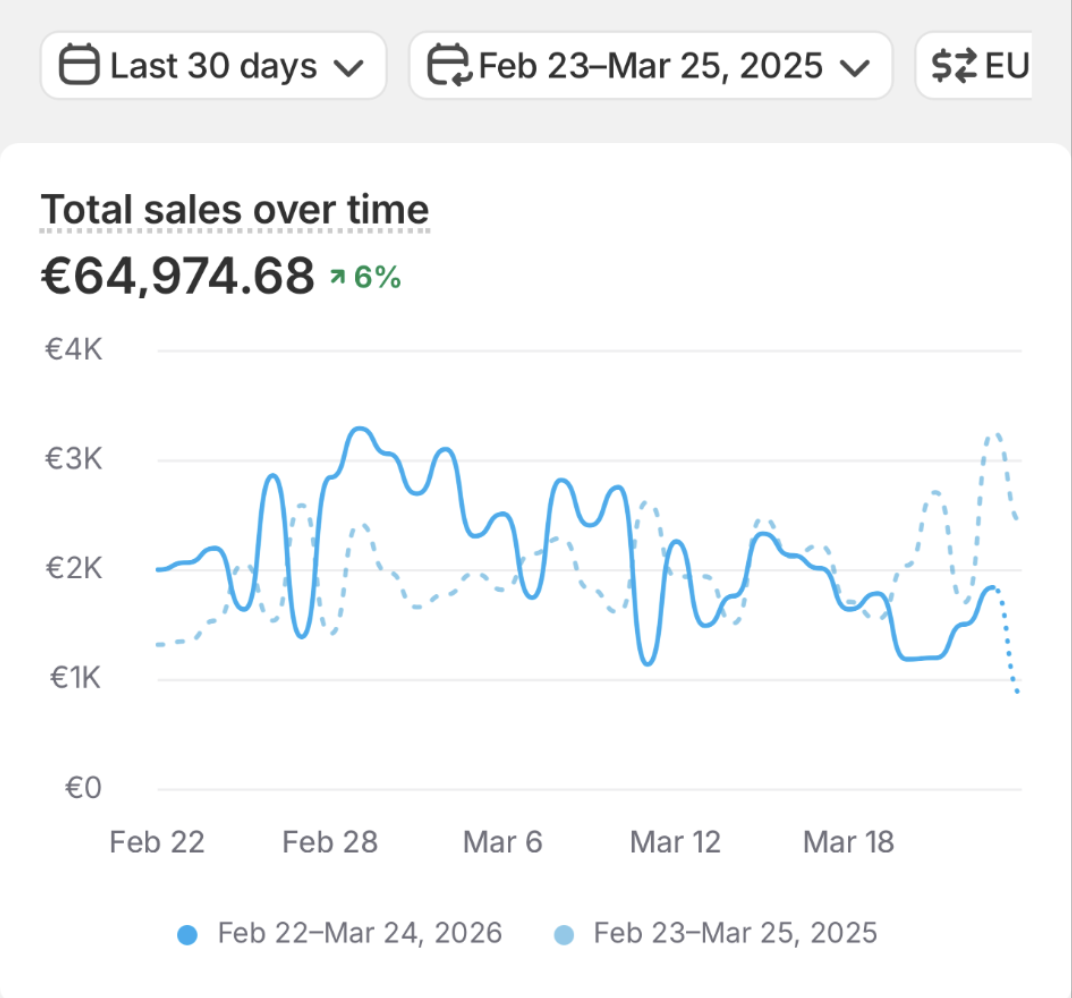
Task: Click the green upward arrow next to 6%
Action: pyautogui.click(x=337, y=278)
